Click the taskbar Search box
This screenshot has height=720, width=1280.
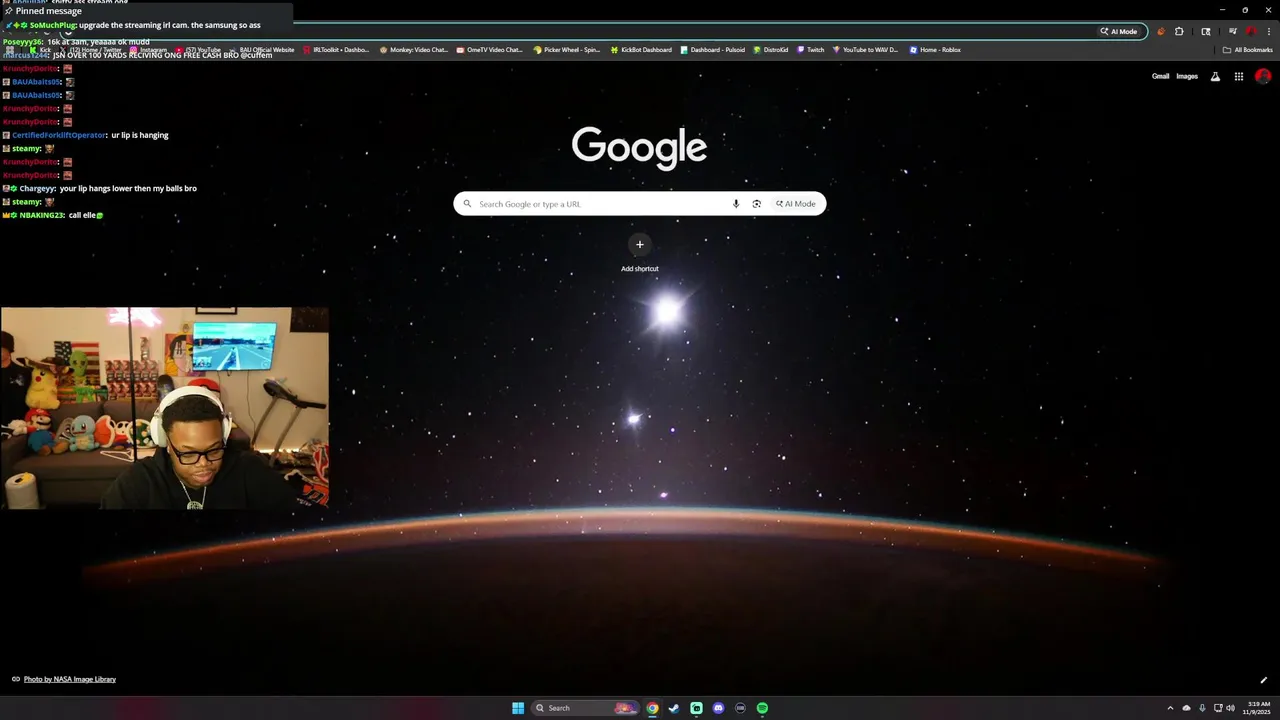pos(586,708)
